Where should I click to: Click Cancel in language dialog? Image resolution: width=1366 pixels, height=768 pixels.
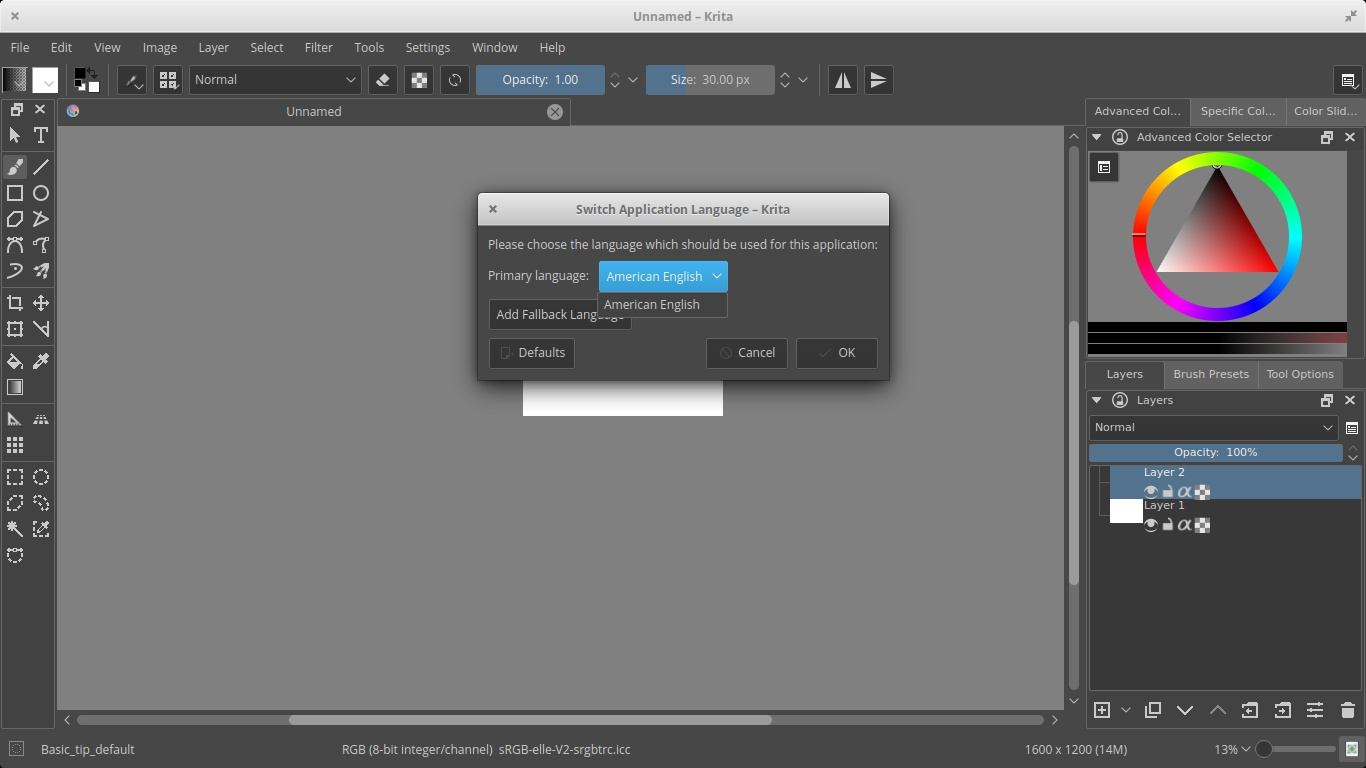point(747,353)
